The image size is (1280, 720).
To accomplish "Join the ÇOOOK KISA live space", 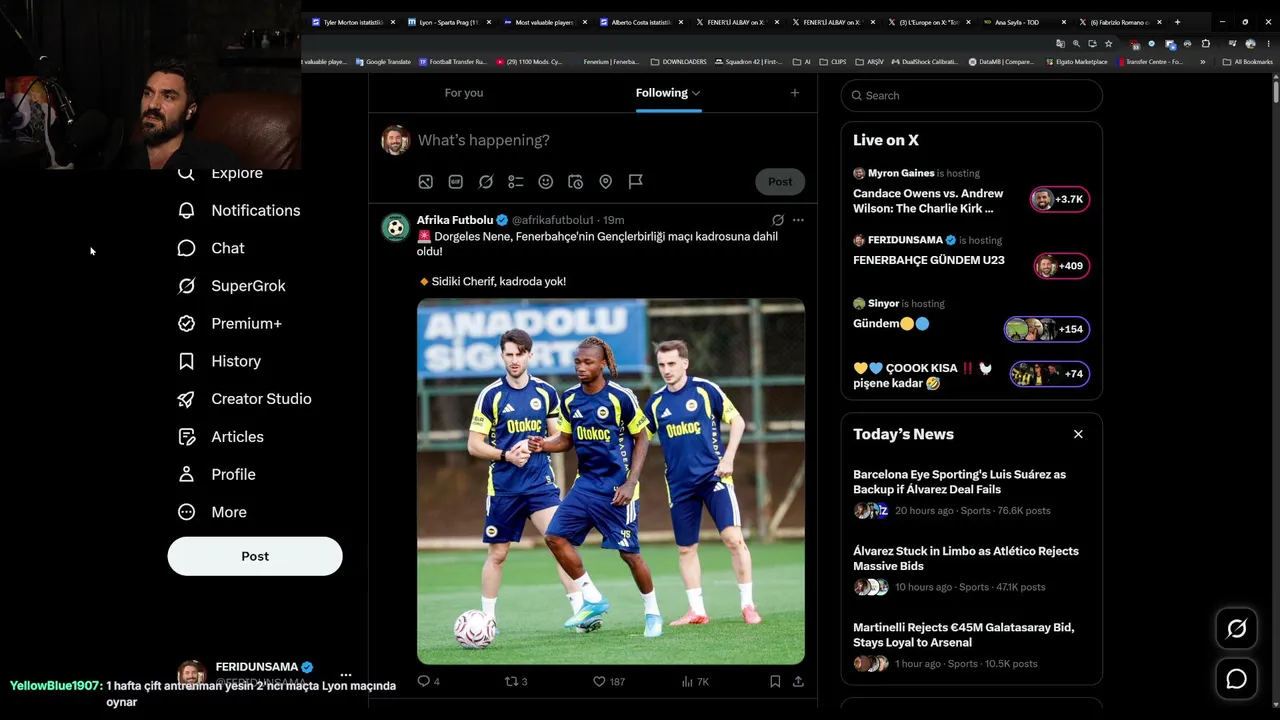I will coord(971,375).
